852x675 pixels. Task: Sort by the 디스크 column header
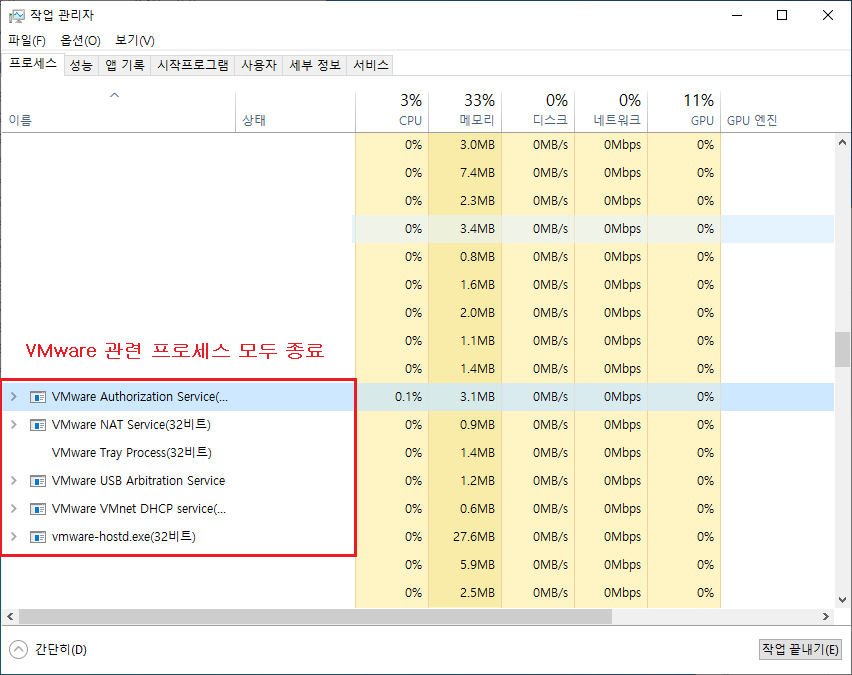538,111
